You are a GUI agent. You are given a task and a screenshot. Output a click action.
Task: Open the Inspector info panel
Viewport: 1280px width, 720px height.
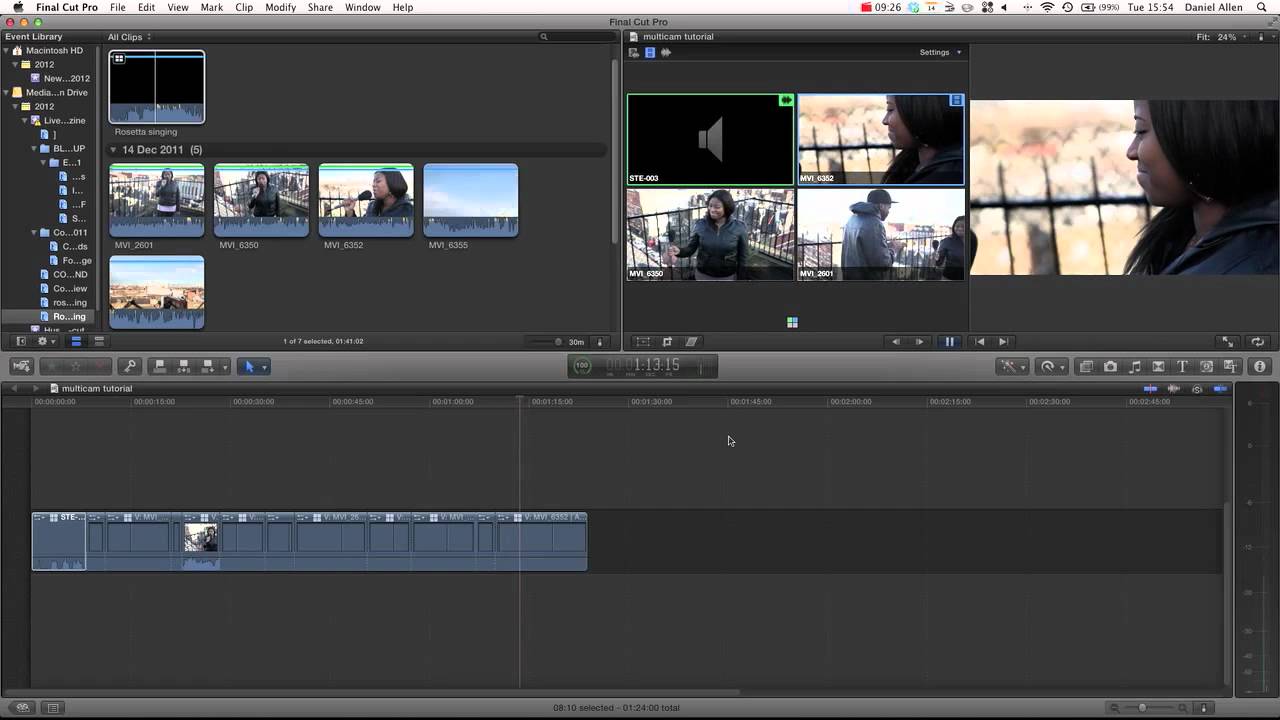point(1259,366)
